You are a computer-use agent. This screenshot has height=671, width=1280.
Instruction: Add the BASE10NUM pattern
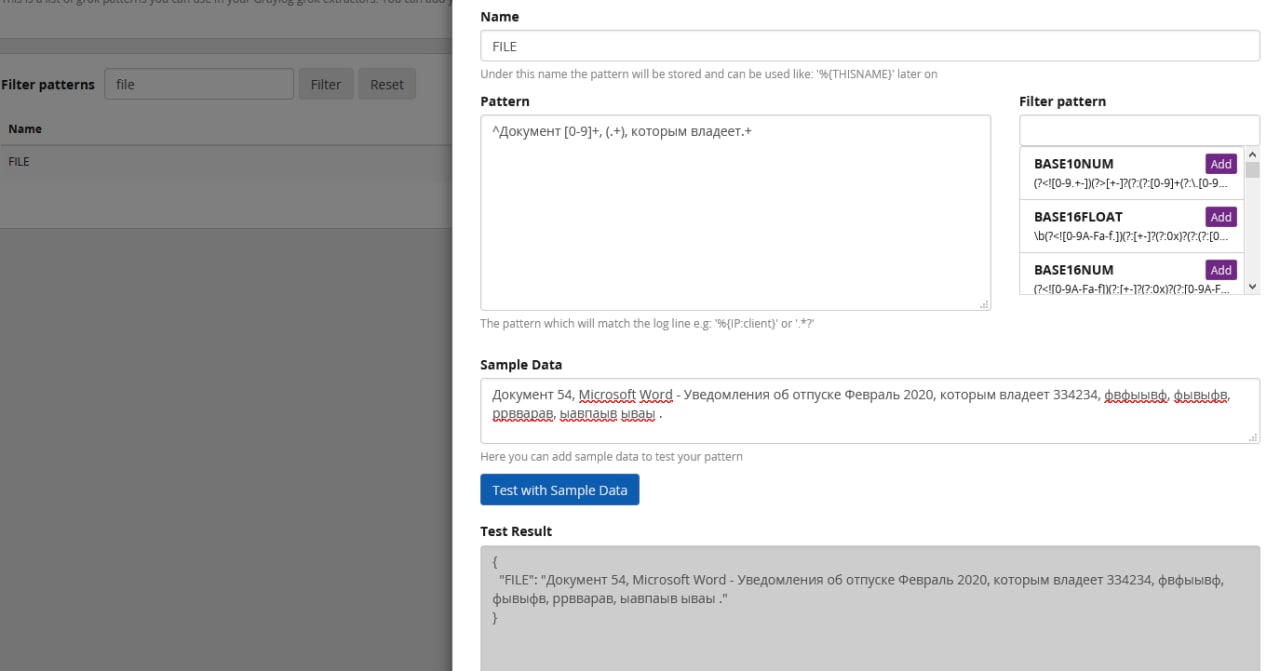(1220, 164)
